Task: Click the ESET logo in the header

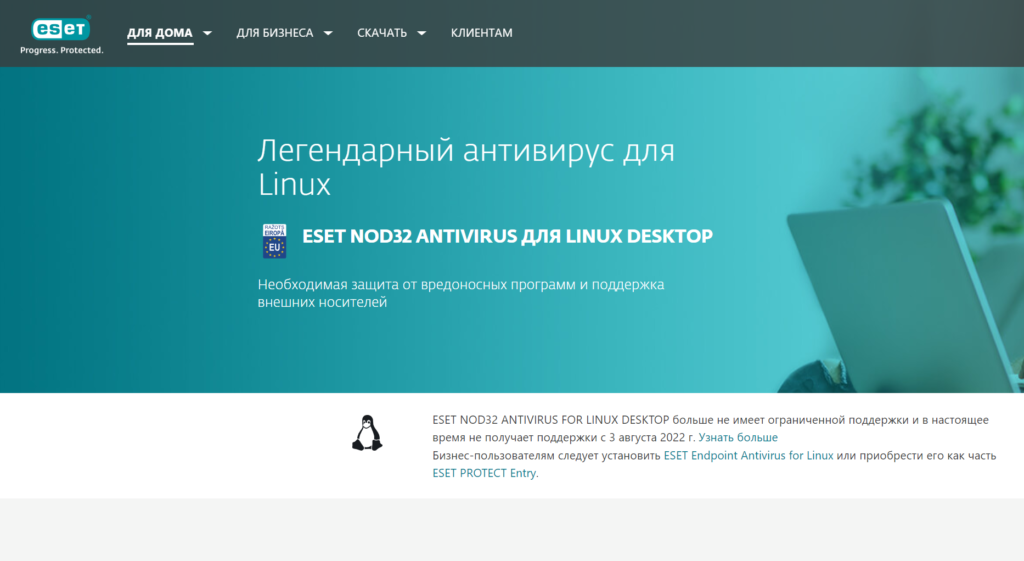Action: 61,29
